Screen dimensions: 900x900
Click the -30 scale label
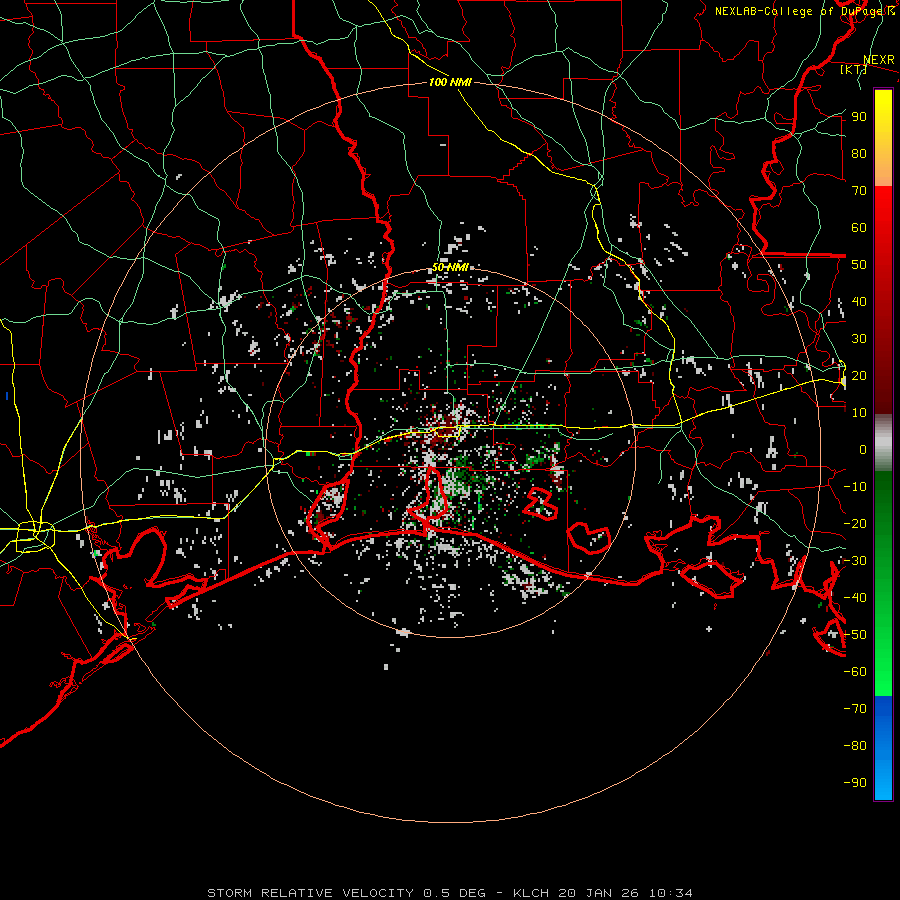(855, 561)
